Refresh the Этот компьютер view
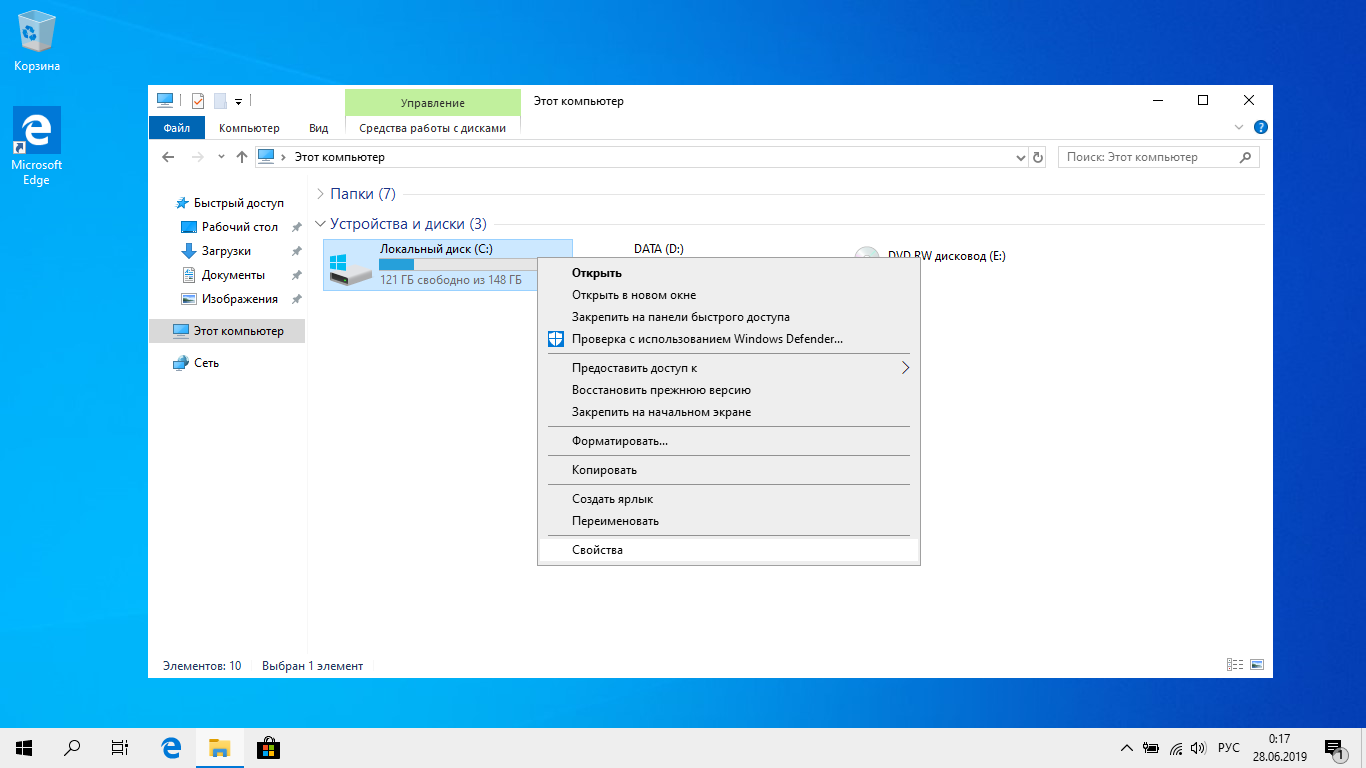Viewport: 1366px width, 768px height. pyautogui.click(x=1038, y=157)
